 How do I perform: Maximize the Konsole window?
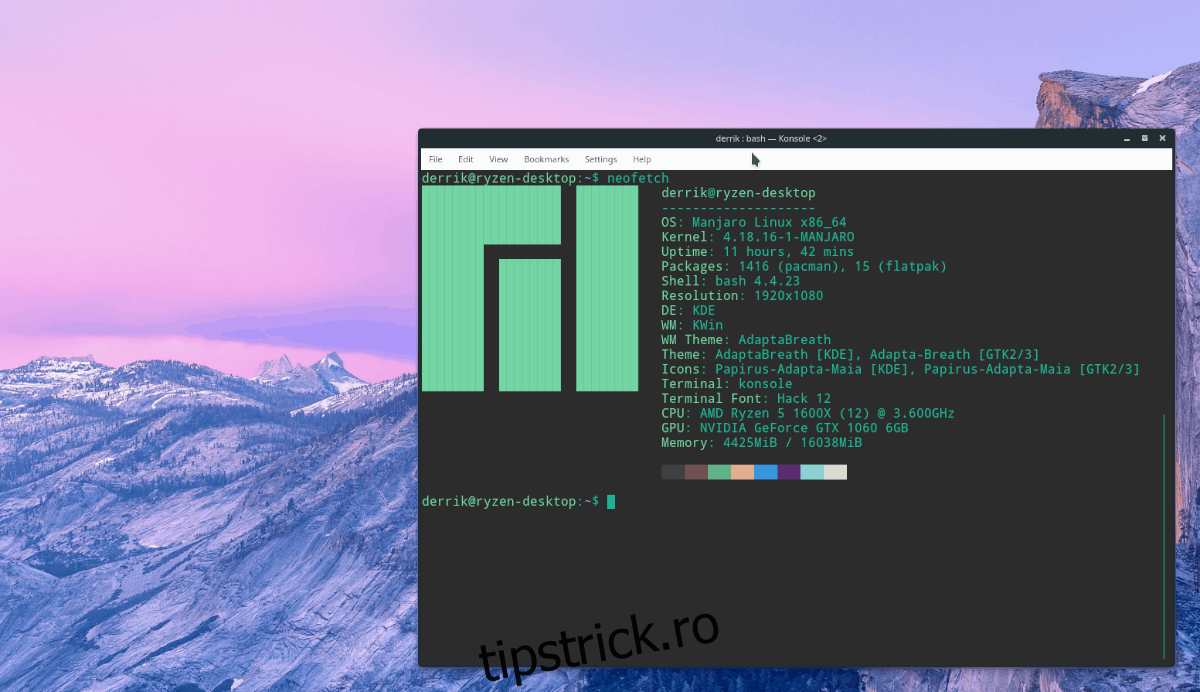tap(1144, 138)
